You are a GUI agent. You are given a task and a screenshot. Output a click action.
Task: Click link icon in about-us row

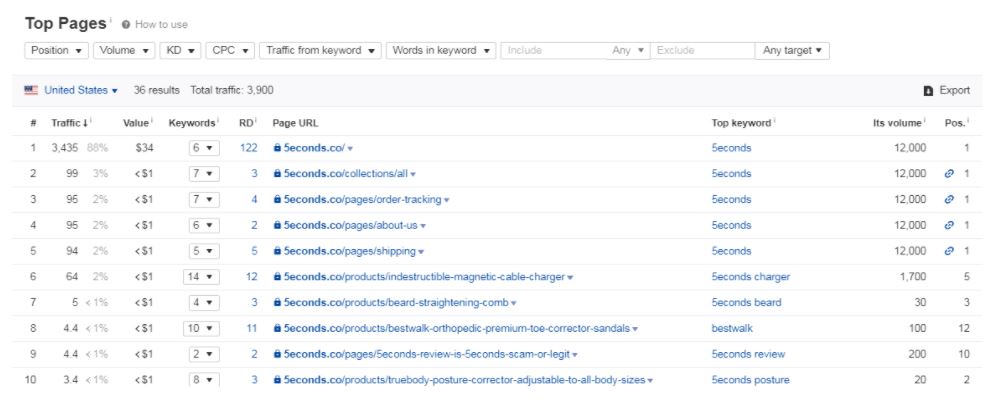(949, 226)
